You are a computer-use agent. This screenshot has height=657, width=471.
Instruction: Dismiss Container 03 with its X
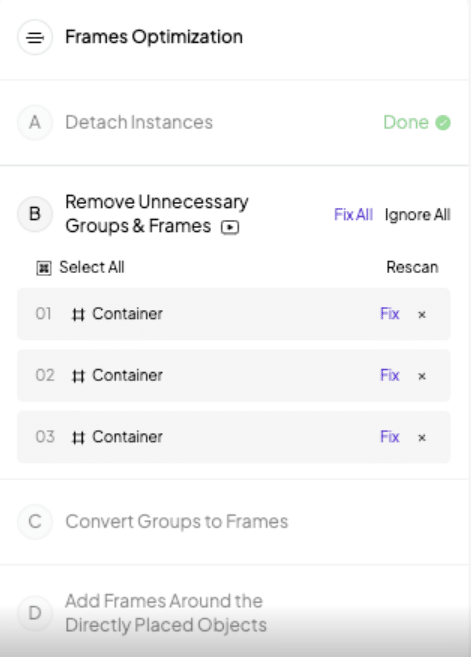422,438
